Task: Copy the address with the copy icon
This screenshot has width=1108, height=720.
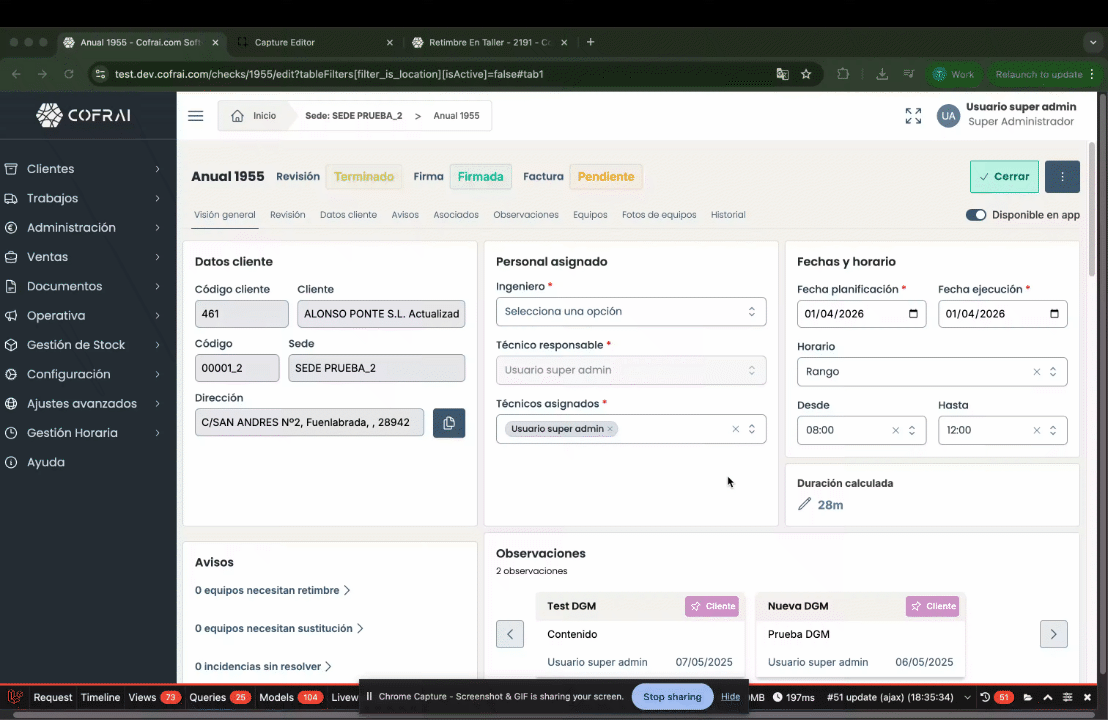Action: point(448,423)
